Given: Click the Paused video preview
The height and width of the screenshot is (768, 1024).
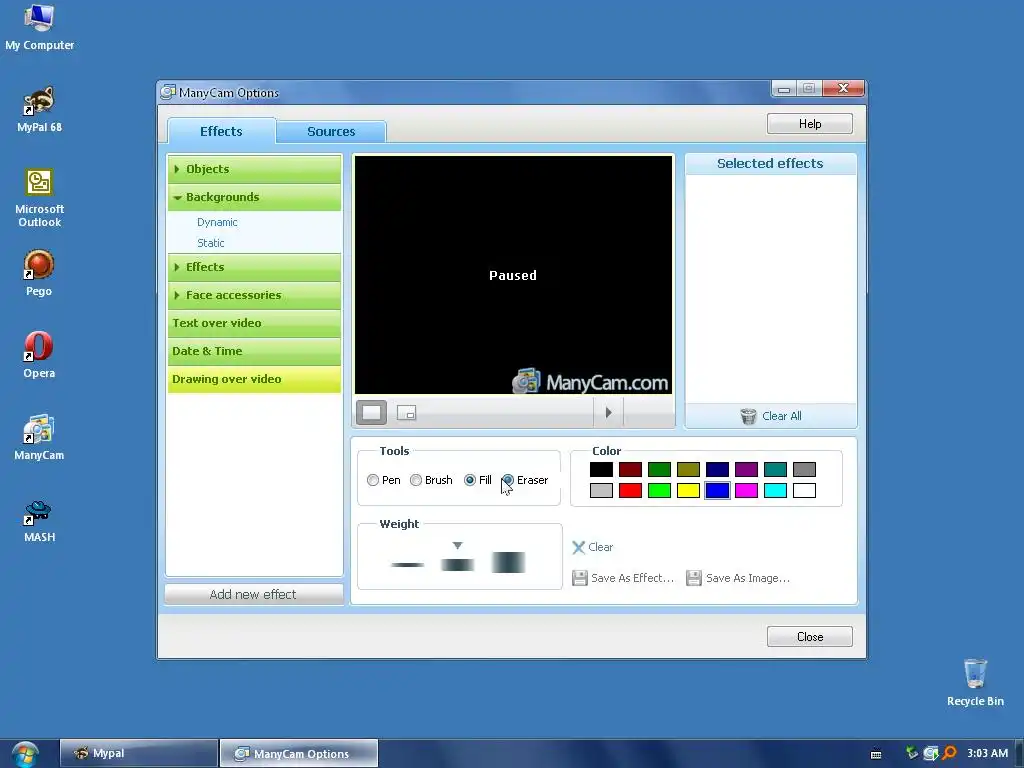Looking at the screenshot, I should [x=513, y=275].
